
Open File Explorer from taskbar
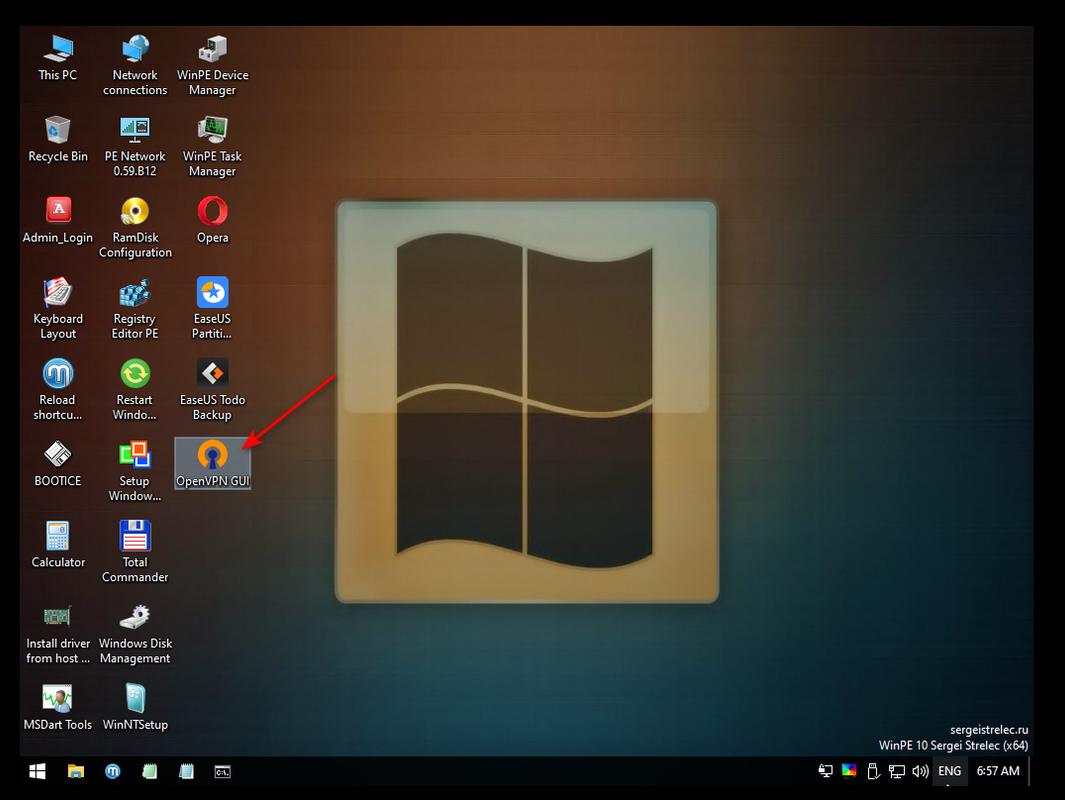click(x=75, y=771)
